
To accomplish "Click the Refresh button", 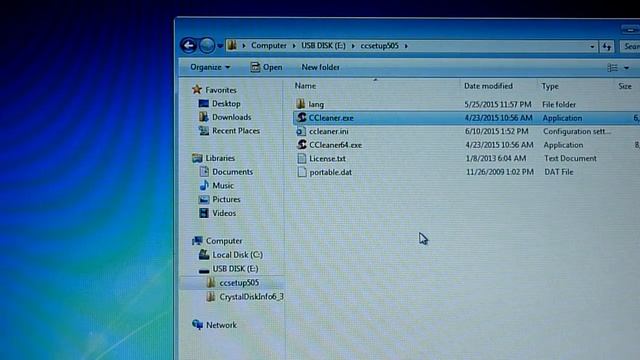I will point(607,47).
